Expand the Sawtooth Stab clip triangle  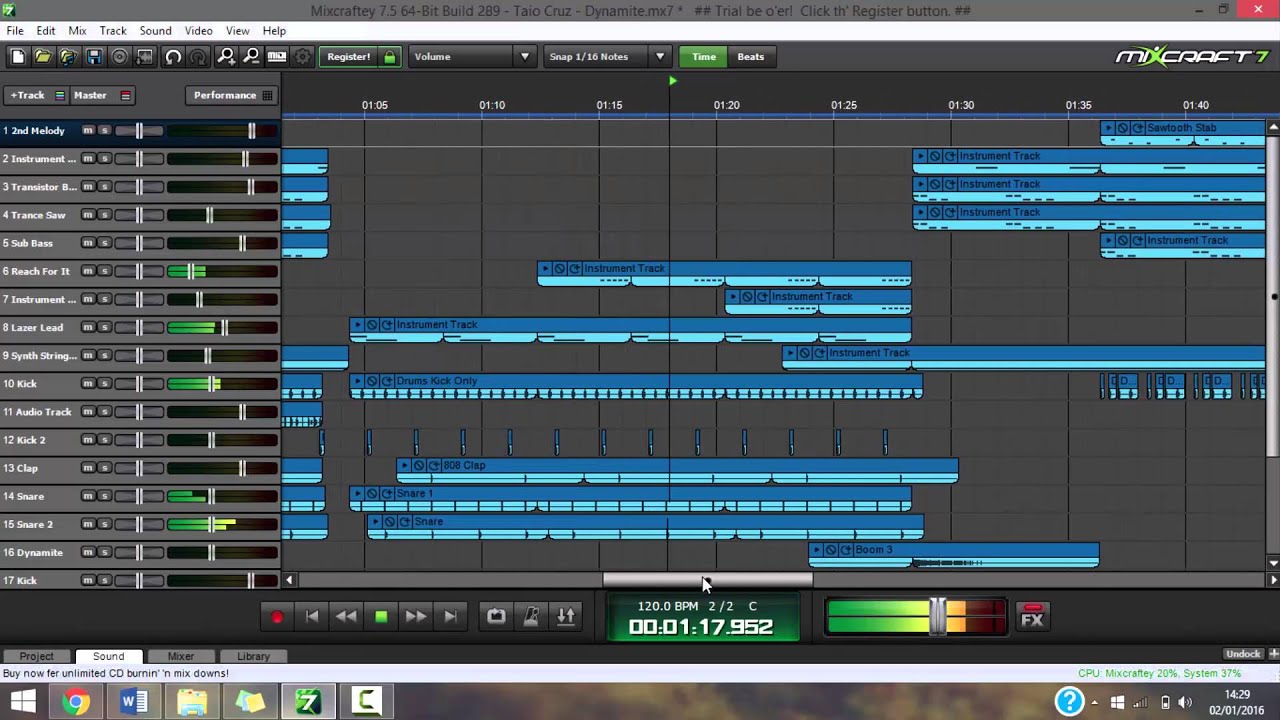[x=1108, y=128]
